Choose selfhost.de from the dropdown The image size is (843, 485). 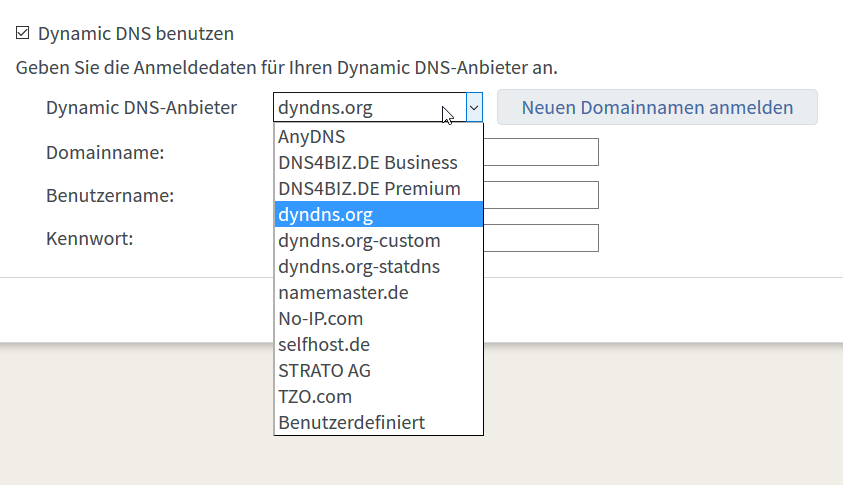click(x=378, y=344)
